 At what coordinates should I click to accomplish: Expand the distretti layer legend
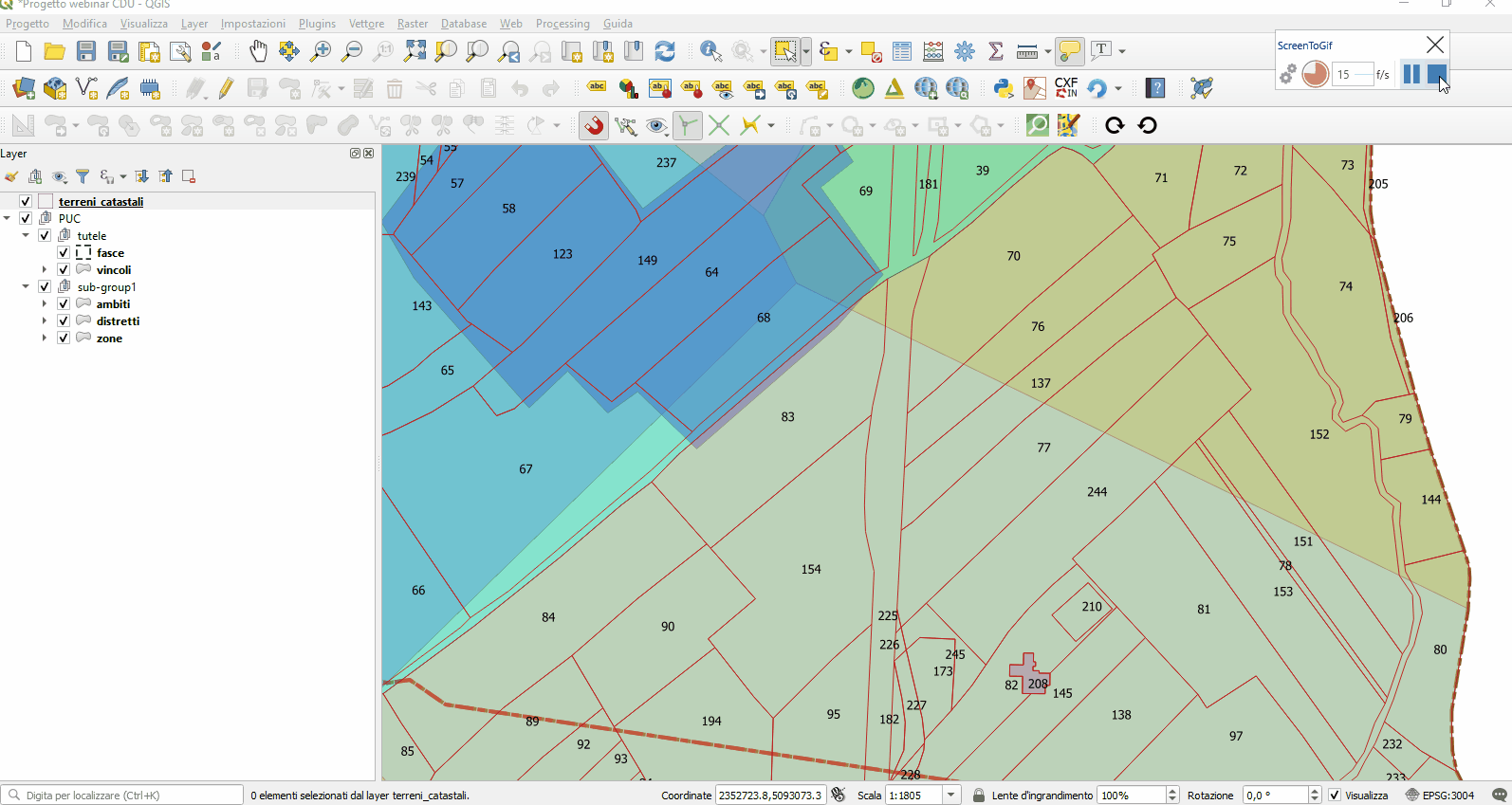point(45,320)
